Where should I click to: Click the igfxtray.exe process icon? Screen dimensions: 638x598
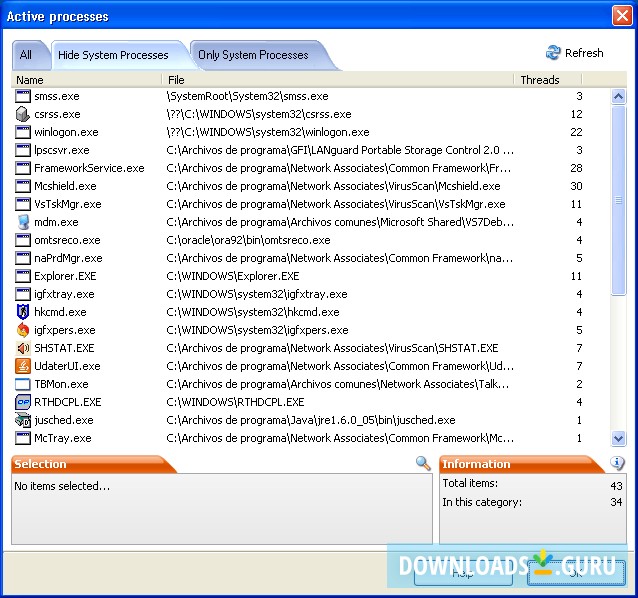pyautogui.click(x=23, y=294)
